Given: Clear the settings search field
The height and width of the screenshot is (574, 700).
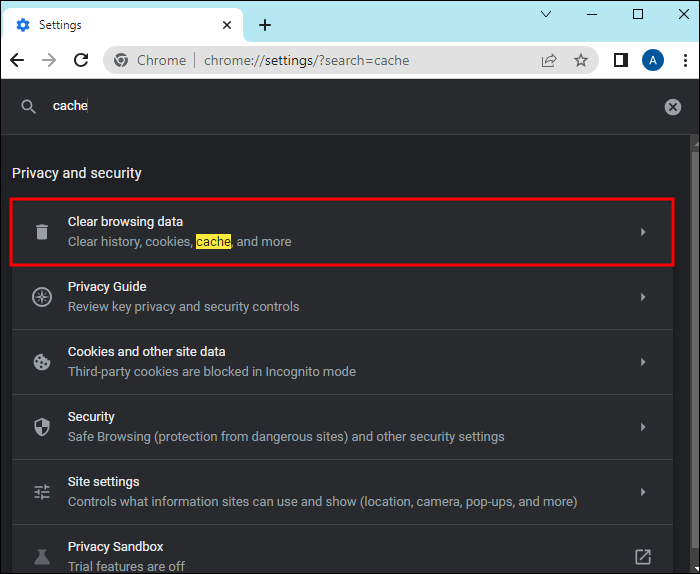Looking at the screenshot, I should (673, 107).
